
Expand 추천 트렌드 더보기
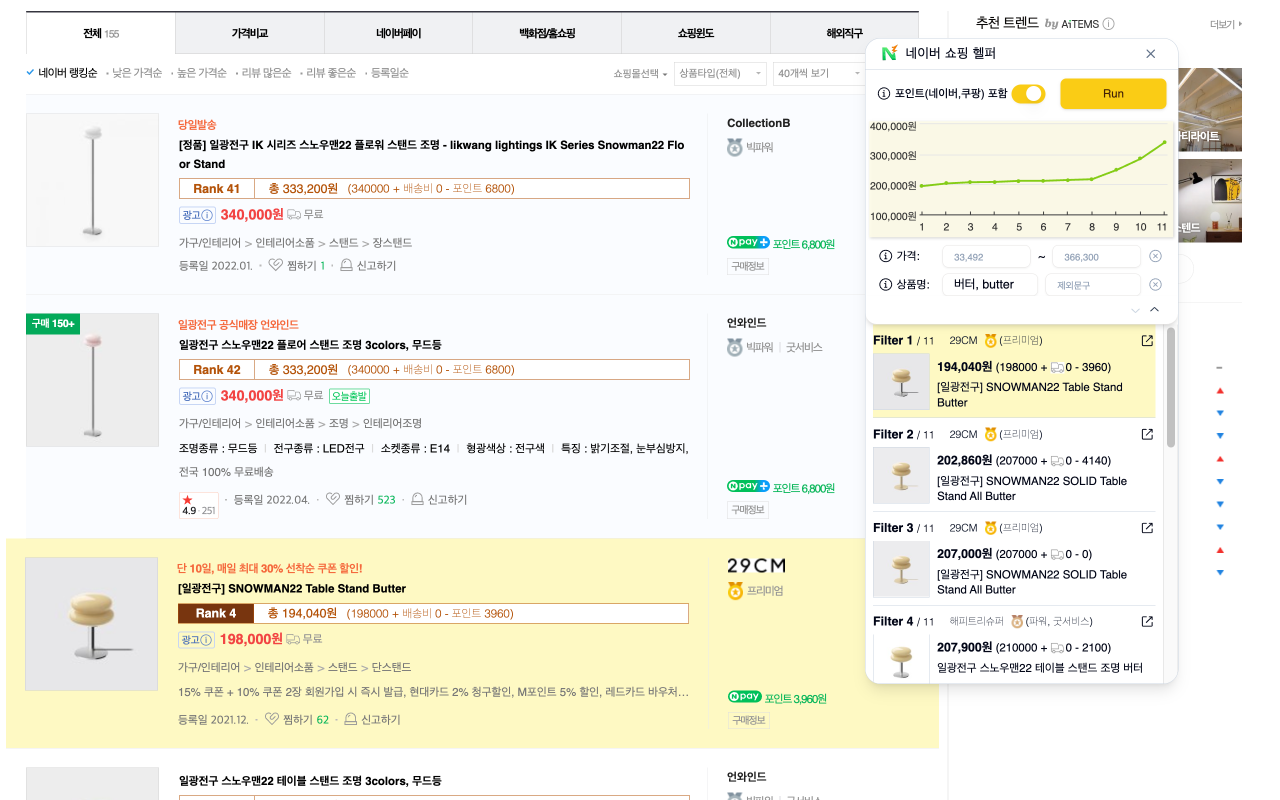click(1225, 24)
